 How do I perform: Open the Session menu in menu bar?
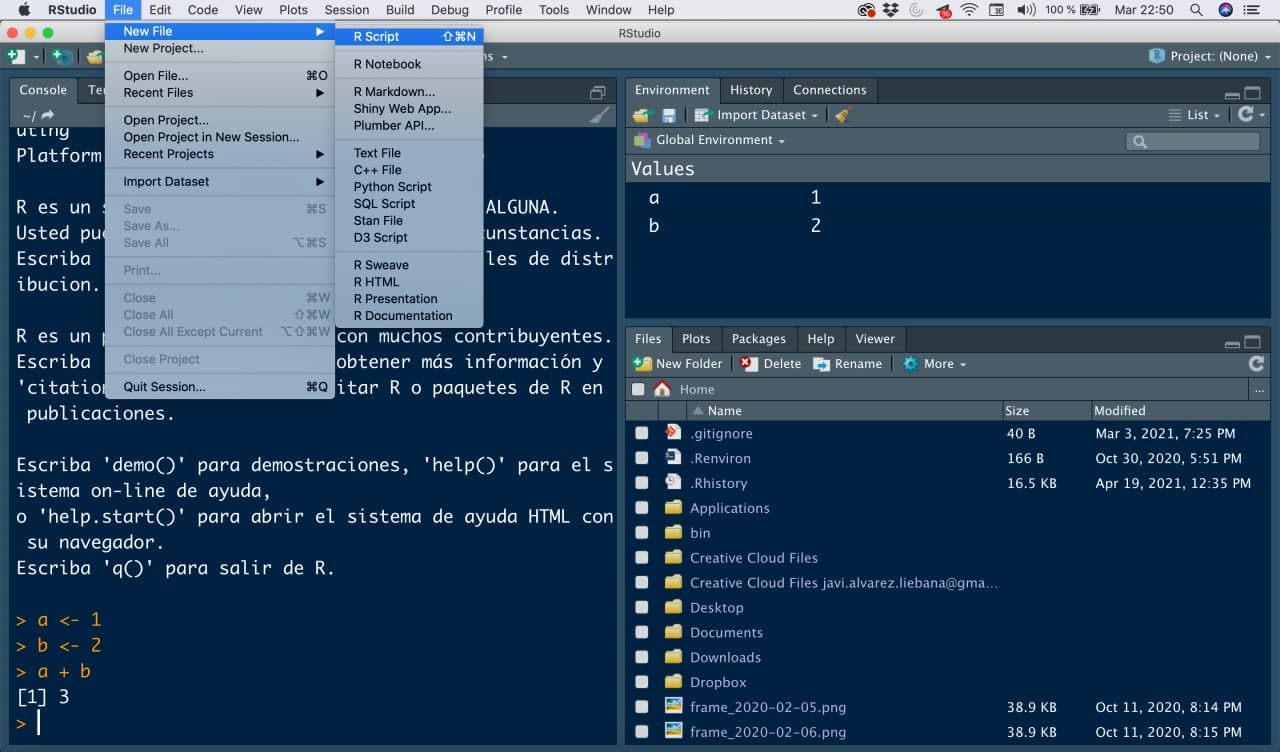[x=347, y=10]
